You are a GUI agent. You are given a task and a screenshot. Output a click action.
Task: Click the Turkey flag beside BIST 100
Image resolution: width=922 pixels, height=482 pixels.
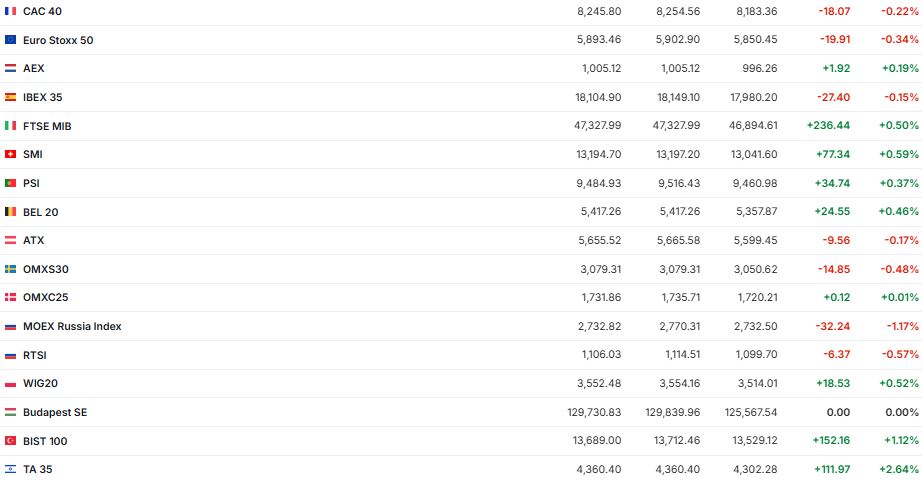[10, 441]
